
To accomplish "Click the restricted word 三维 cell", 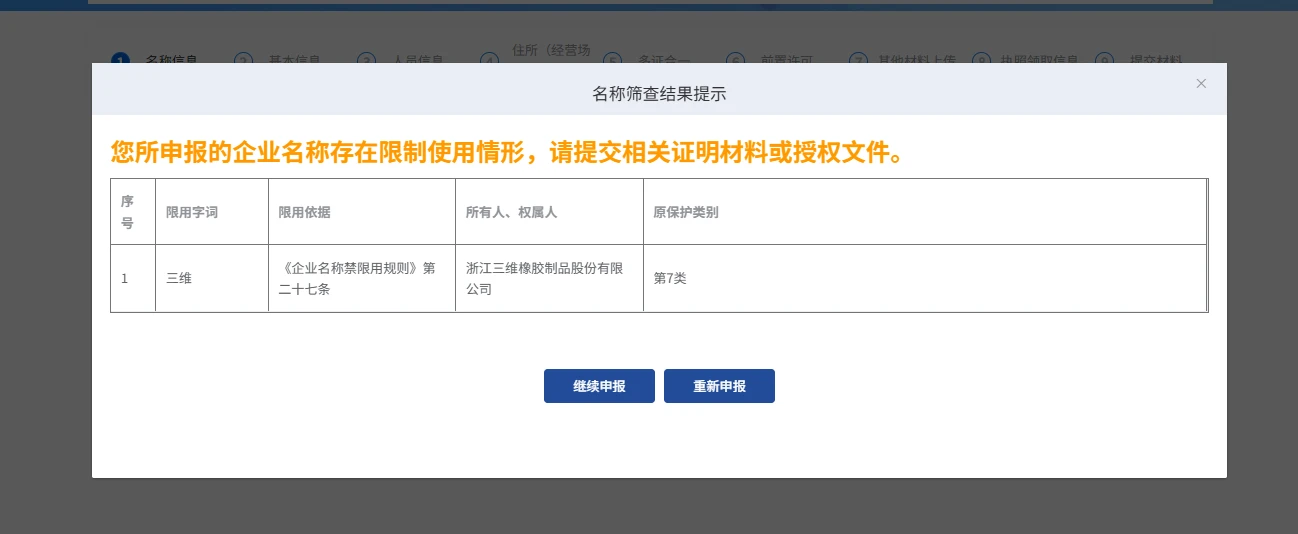I will coord(179,278).
